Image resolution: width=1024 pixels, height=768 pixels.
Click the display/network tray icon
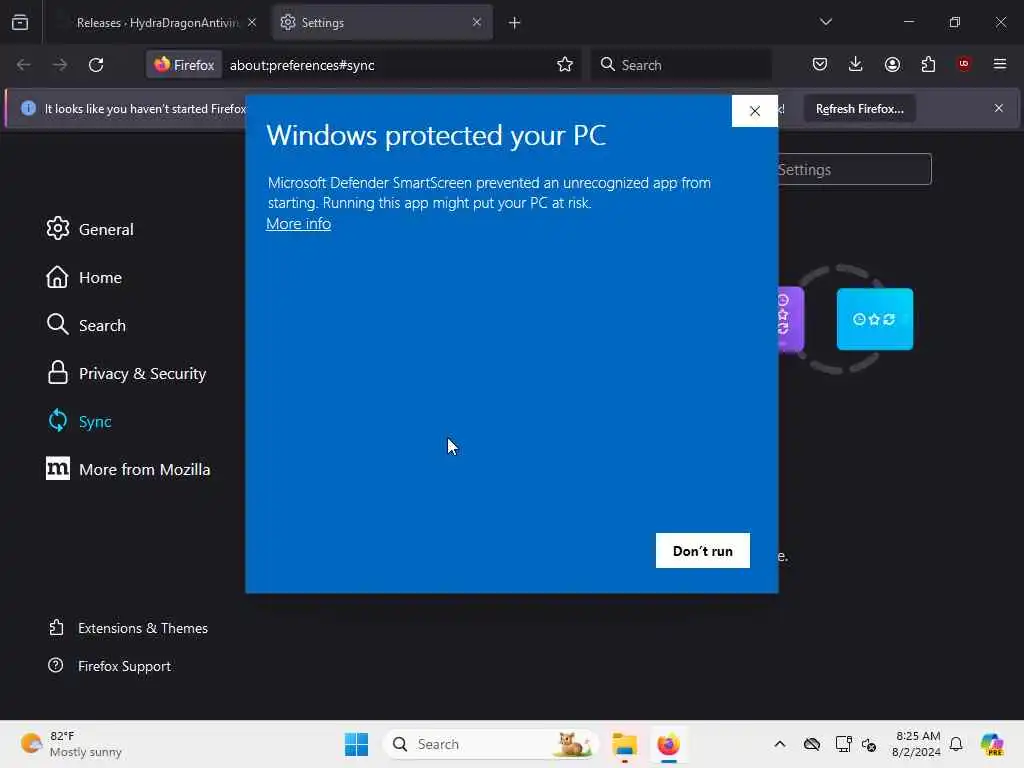843,744
